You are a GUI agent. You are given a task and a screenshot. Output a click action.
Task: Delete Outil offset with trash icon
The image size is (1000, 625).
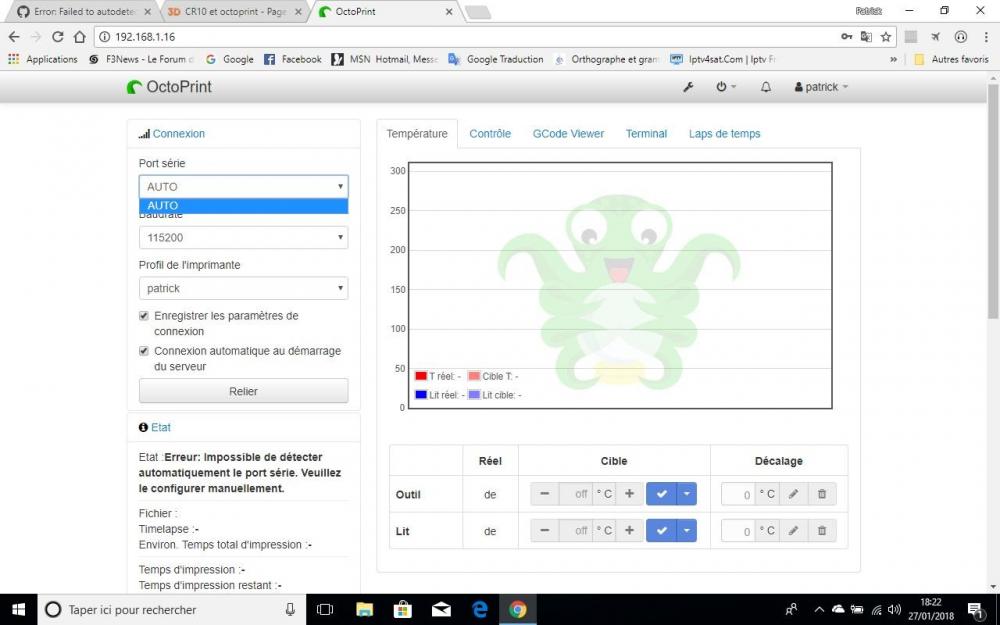pos(821,494)
